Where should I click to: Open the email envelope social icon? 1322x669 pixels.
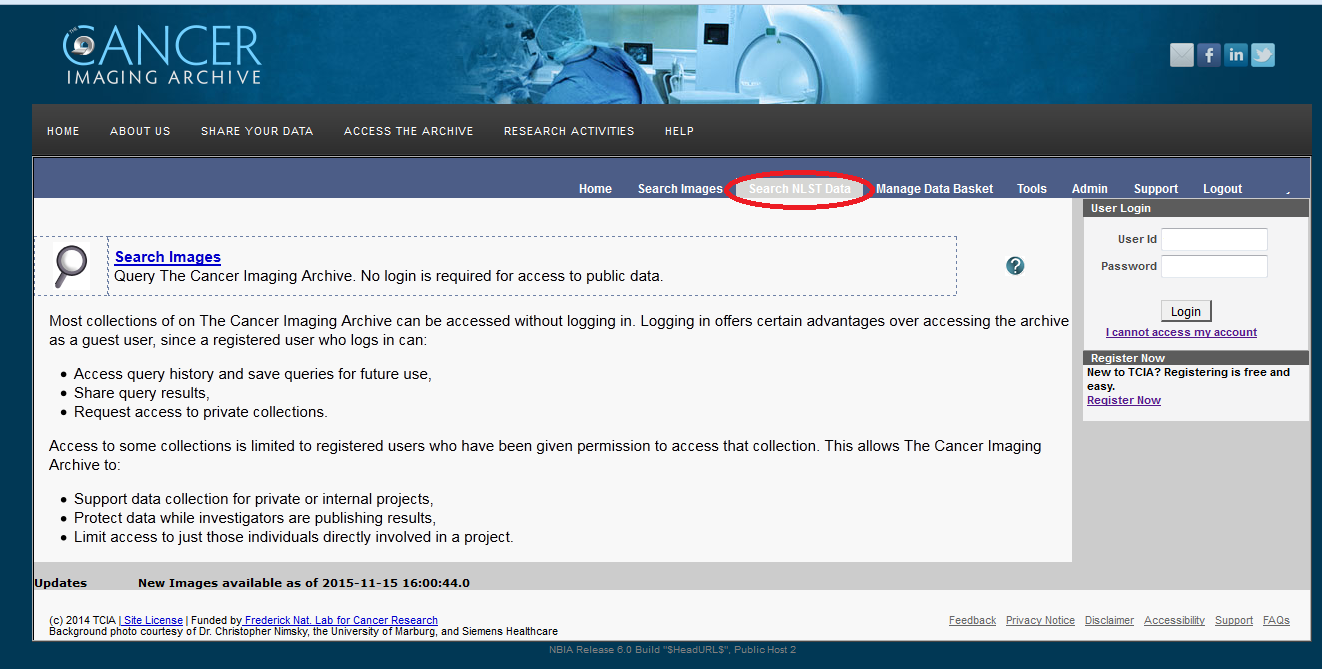(x=1182, y=55)
